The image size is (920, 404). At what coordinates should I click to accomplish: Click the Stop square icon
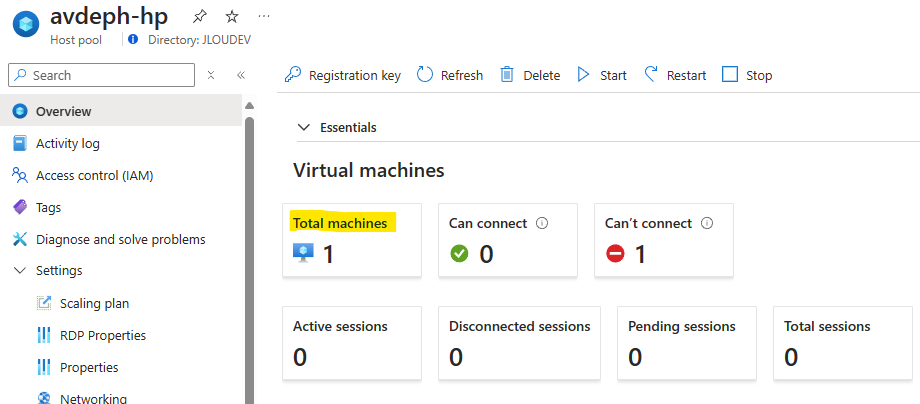tap(730, 74)
